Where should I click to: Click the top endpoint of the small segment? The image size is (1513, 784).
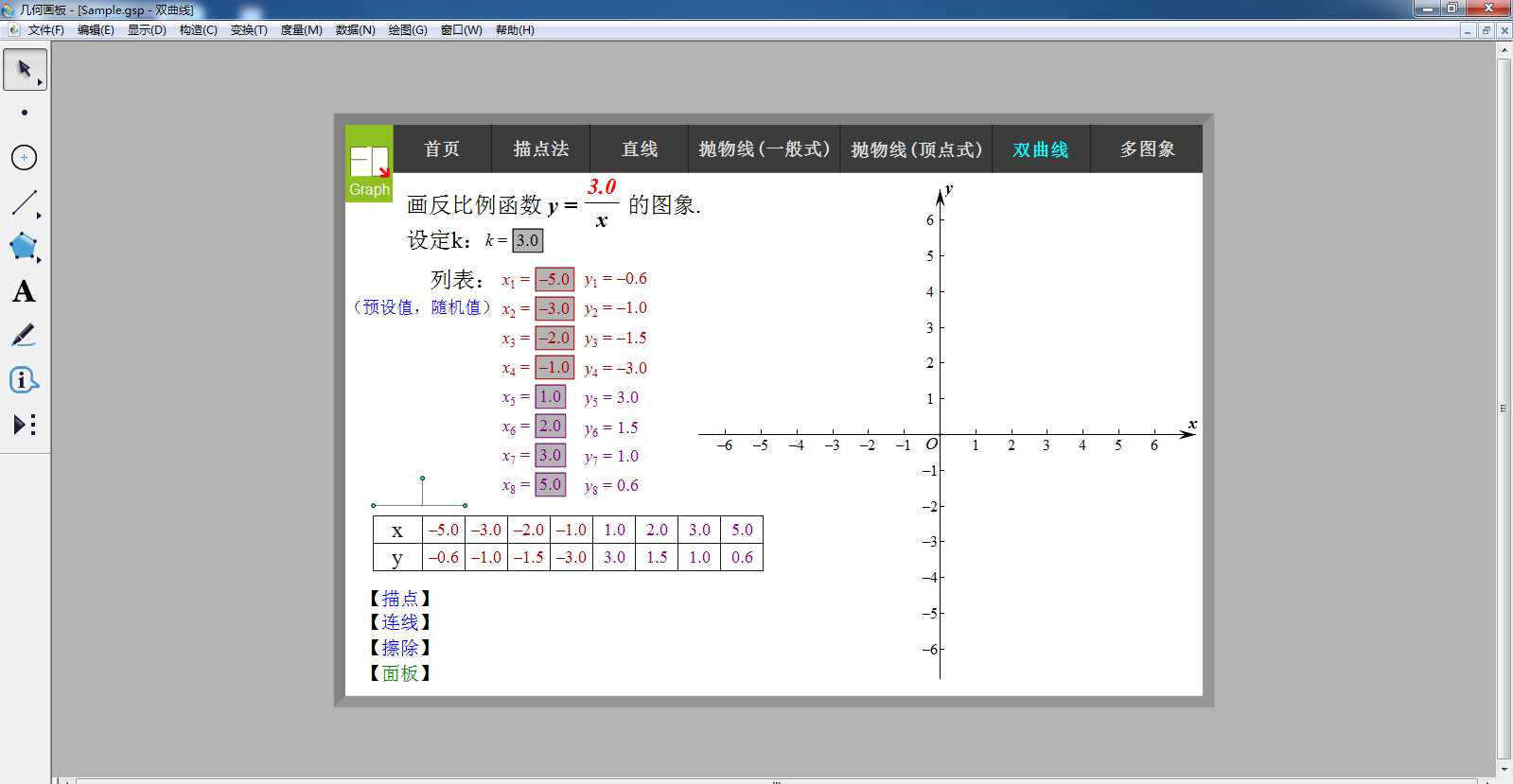click(422, 478)
